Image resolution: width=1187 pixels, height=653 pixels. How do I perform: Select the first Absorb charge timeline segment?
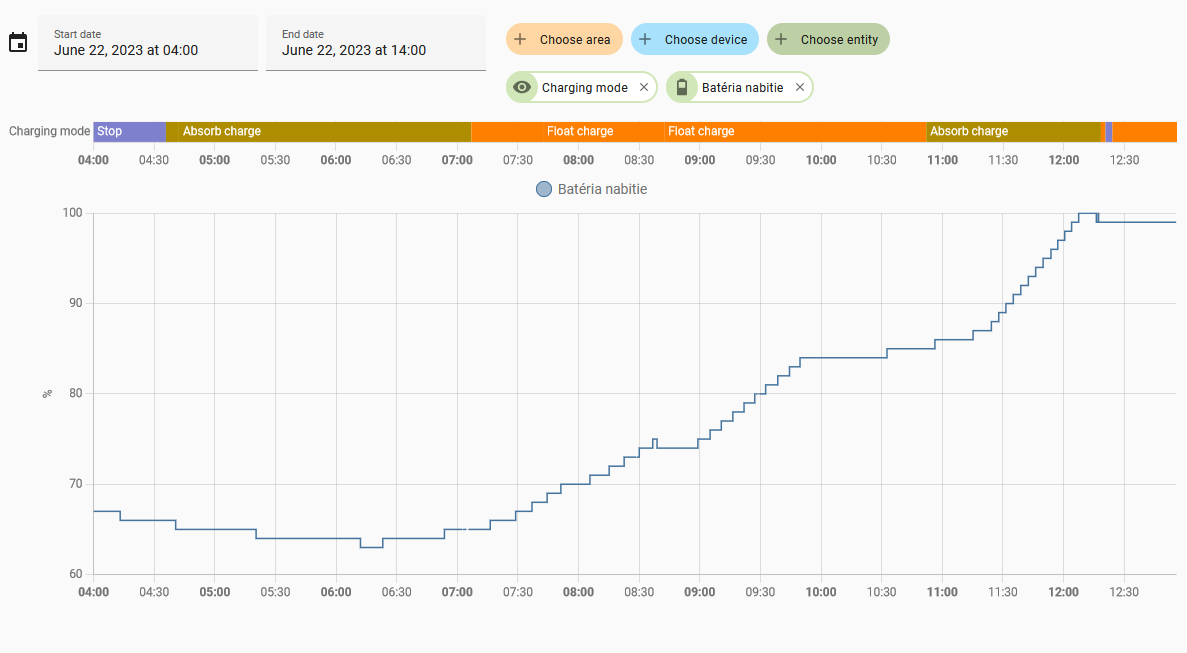pos(318,131)
